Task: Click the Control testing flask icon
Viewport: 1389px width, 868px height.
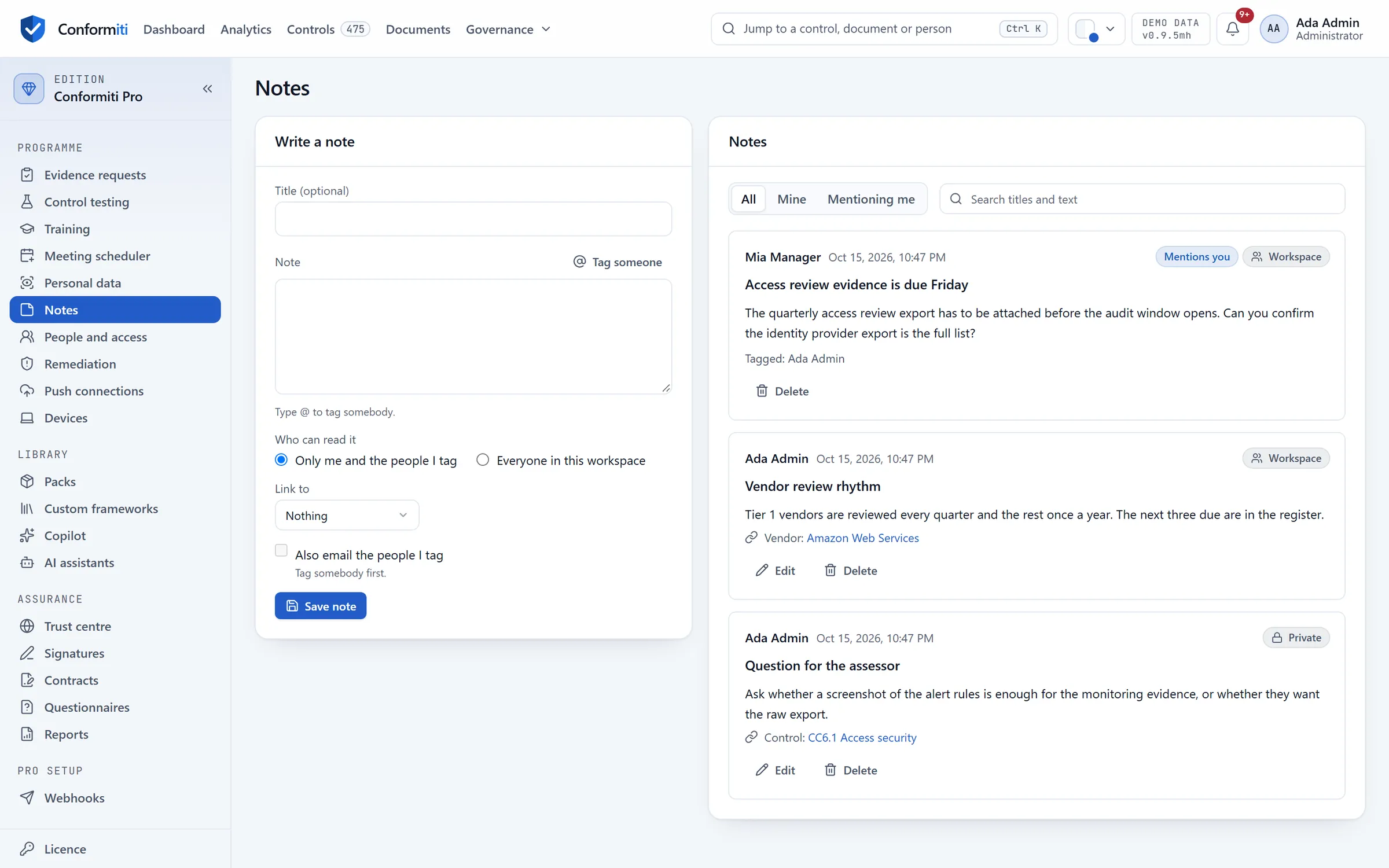Action: point(27,202)
